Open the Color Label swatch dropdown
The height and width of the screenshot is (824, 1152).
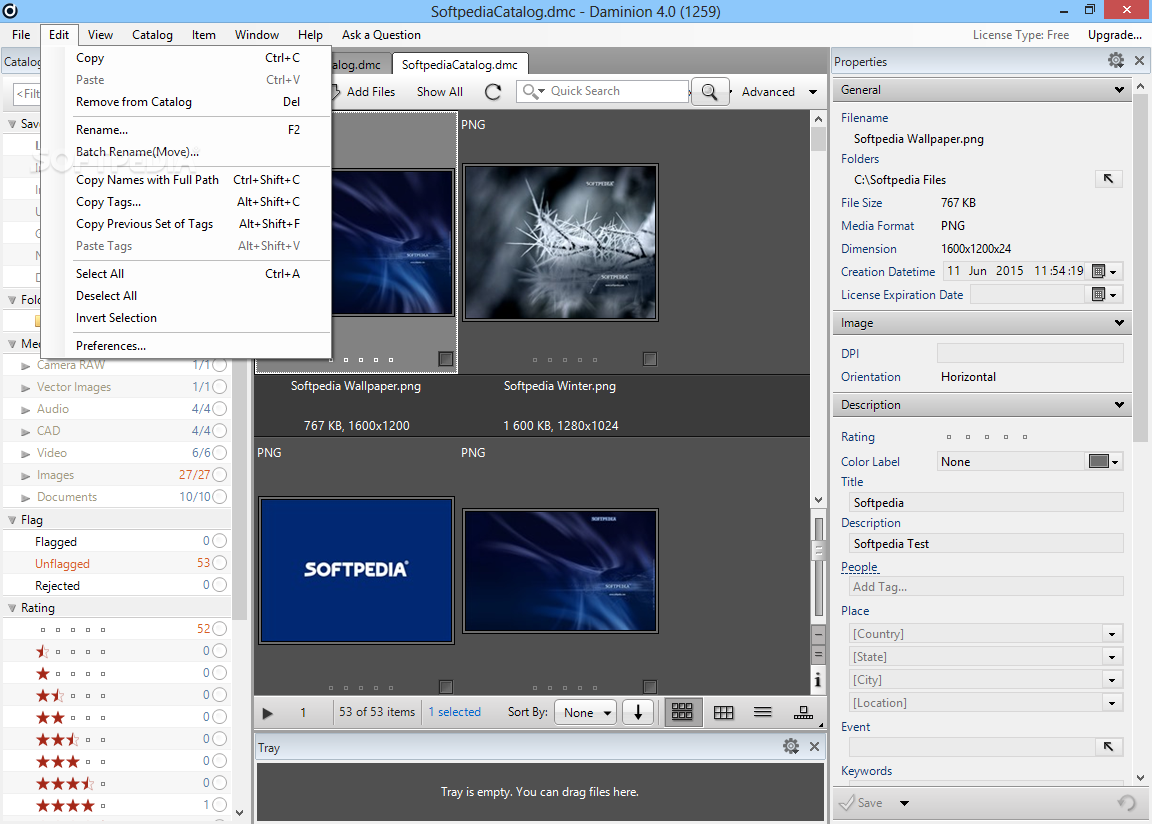tap(1104, 461)
